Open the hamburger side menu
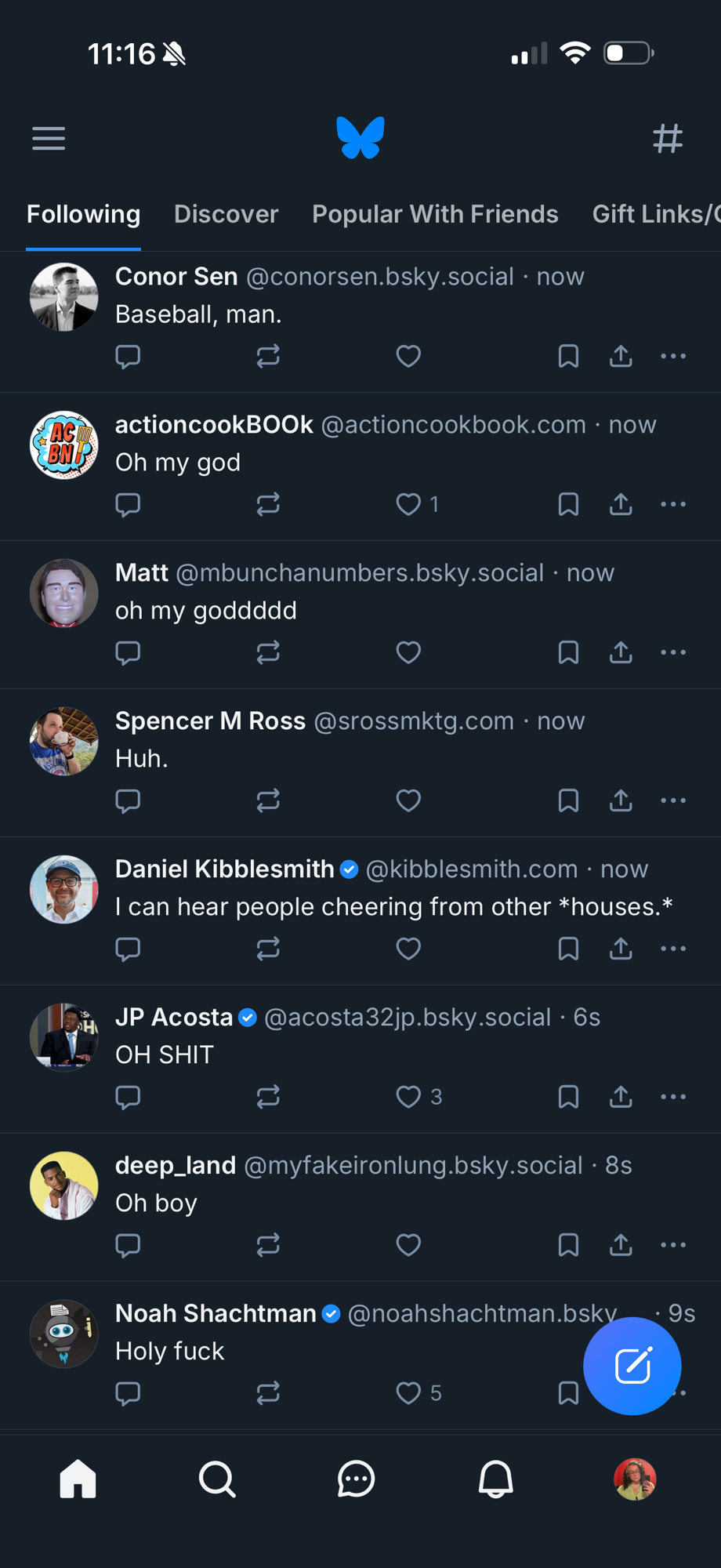Viewport: 721px width, 1568px height. point(49,139)
